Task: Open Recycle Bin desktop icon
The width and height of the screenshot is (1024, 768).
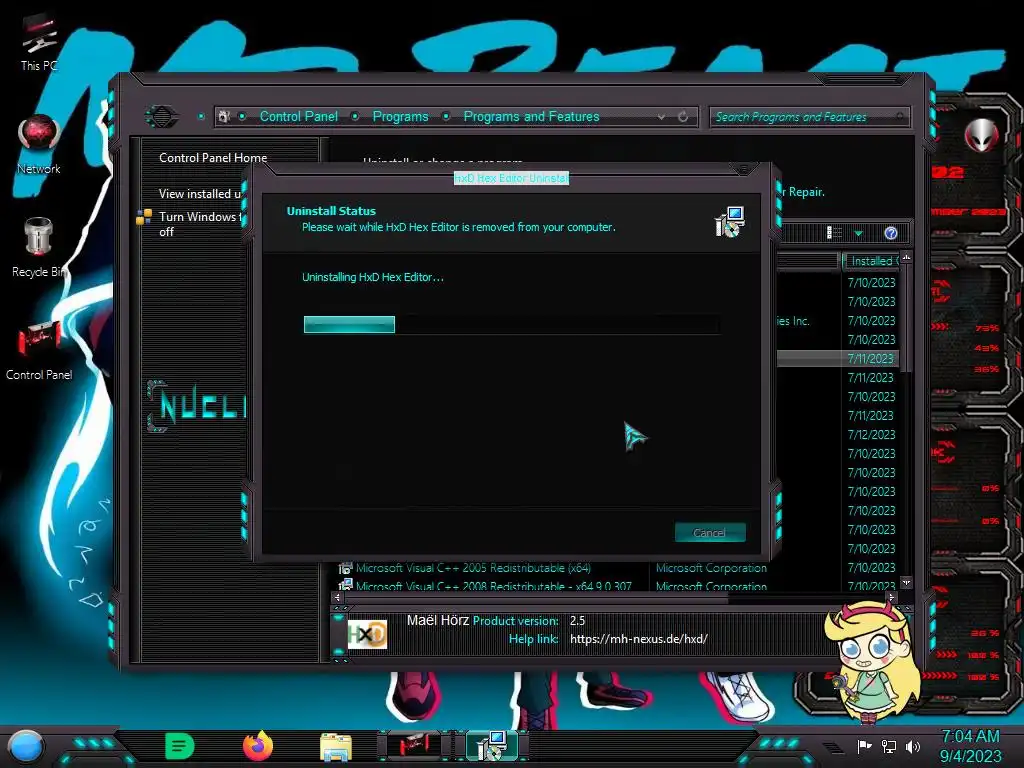Action: point(39,248)
